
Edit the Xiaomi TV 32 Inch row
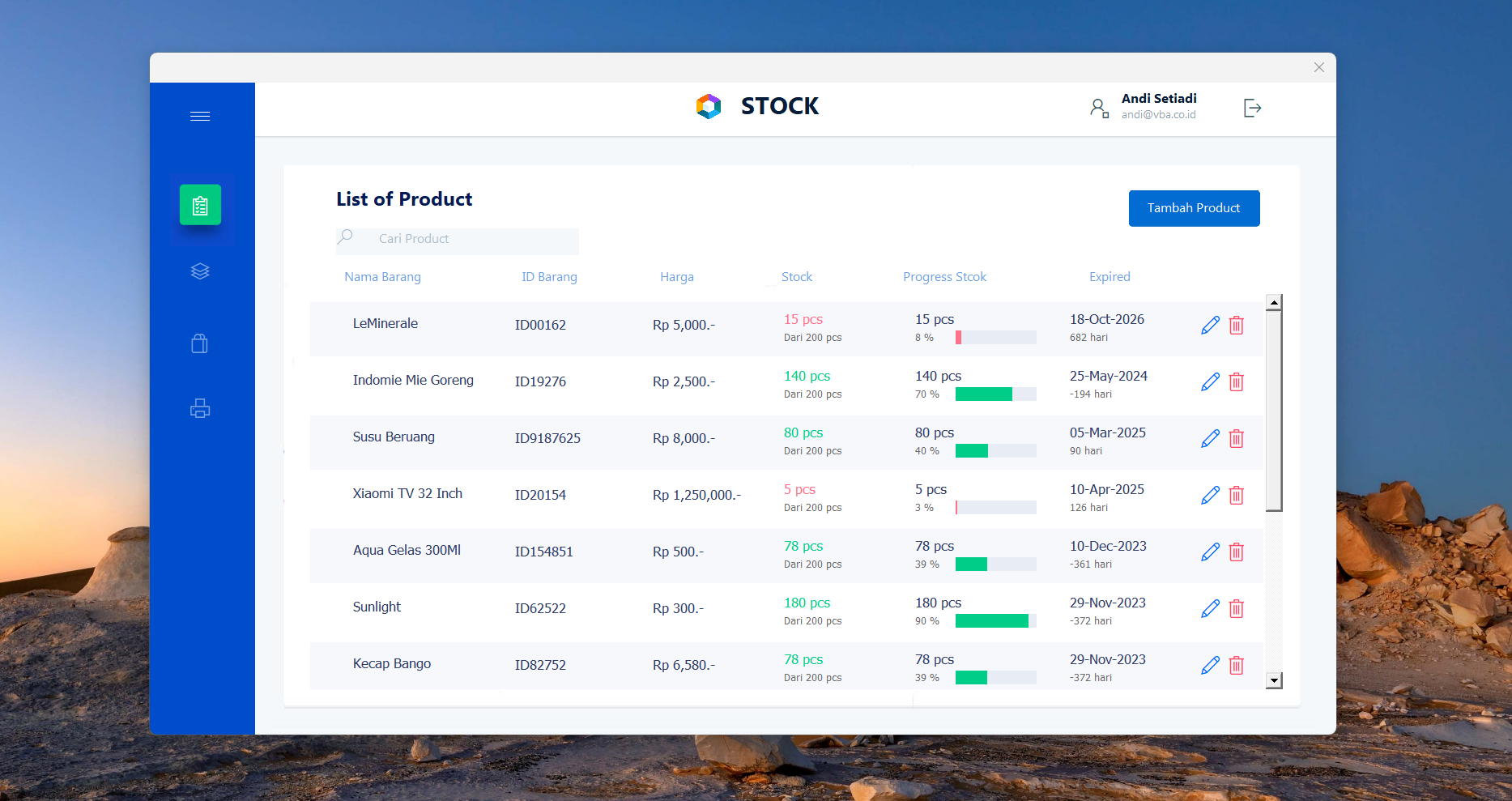[1210, 496]
